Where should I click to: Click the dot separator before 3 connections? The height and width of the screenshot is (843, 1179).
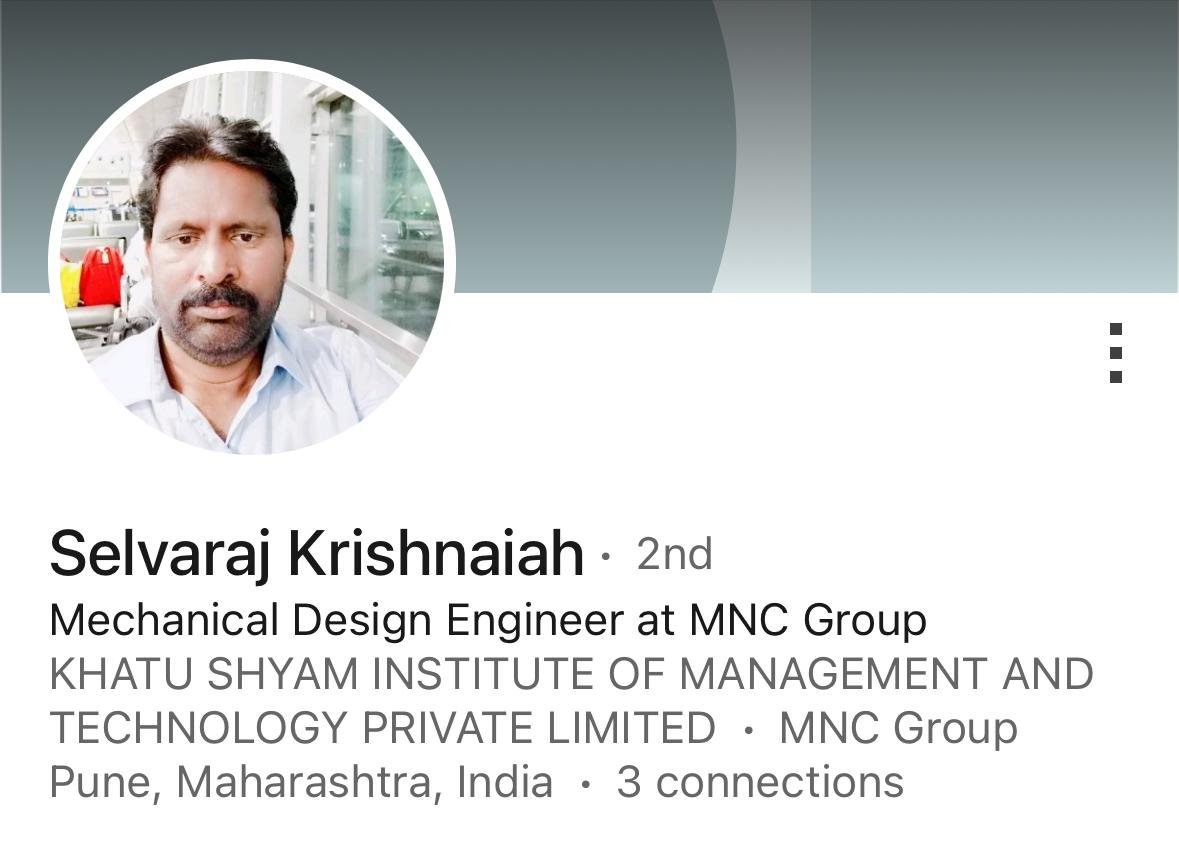tap(586, 785)
